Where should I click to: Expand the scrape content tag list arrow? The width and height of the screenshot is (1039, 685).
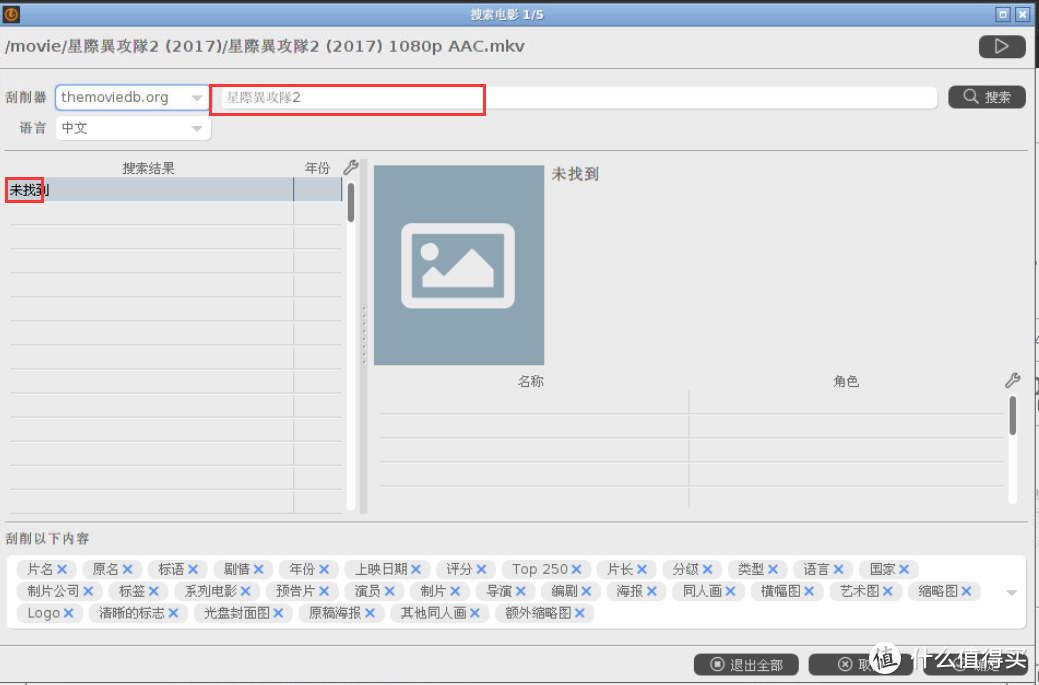(x=1011, y=592)
